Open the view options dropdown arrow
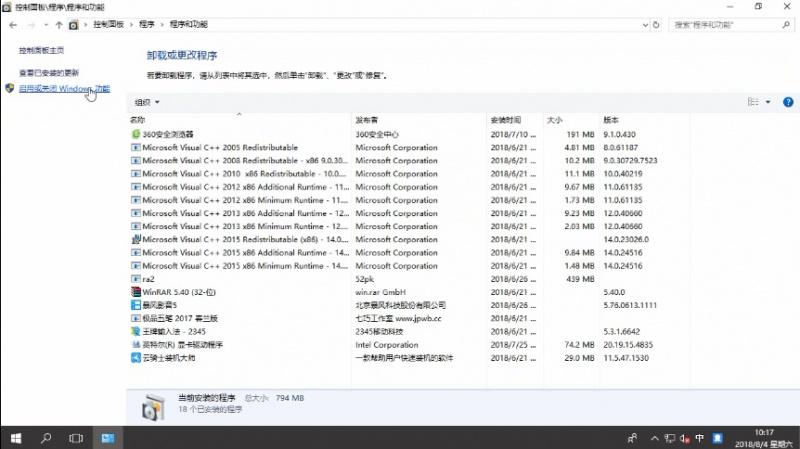This screenshot has height=449, width=800. click(768, 102)
